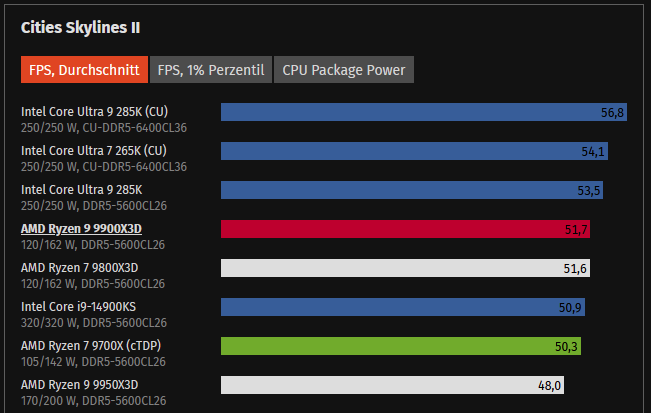Screen dimensions: 651x413
Task: Click the green bar showing 50,3
Action: click(401, 346)
